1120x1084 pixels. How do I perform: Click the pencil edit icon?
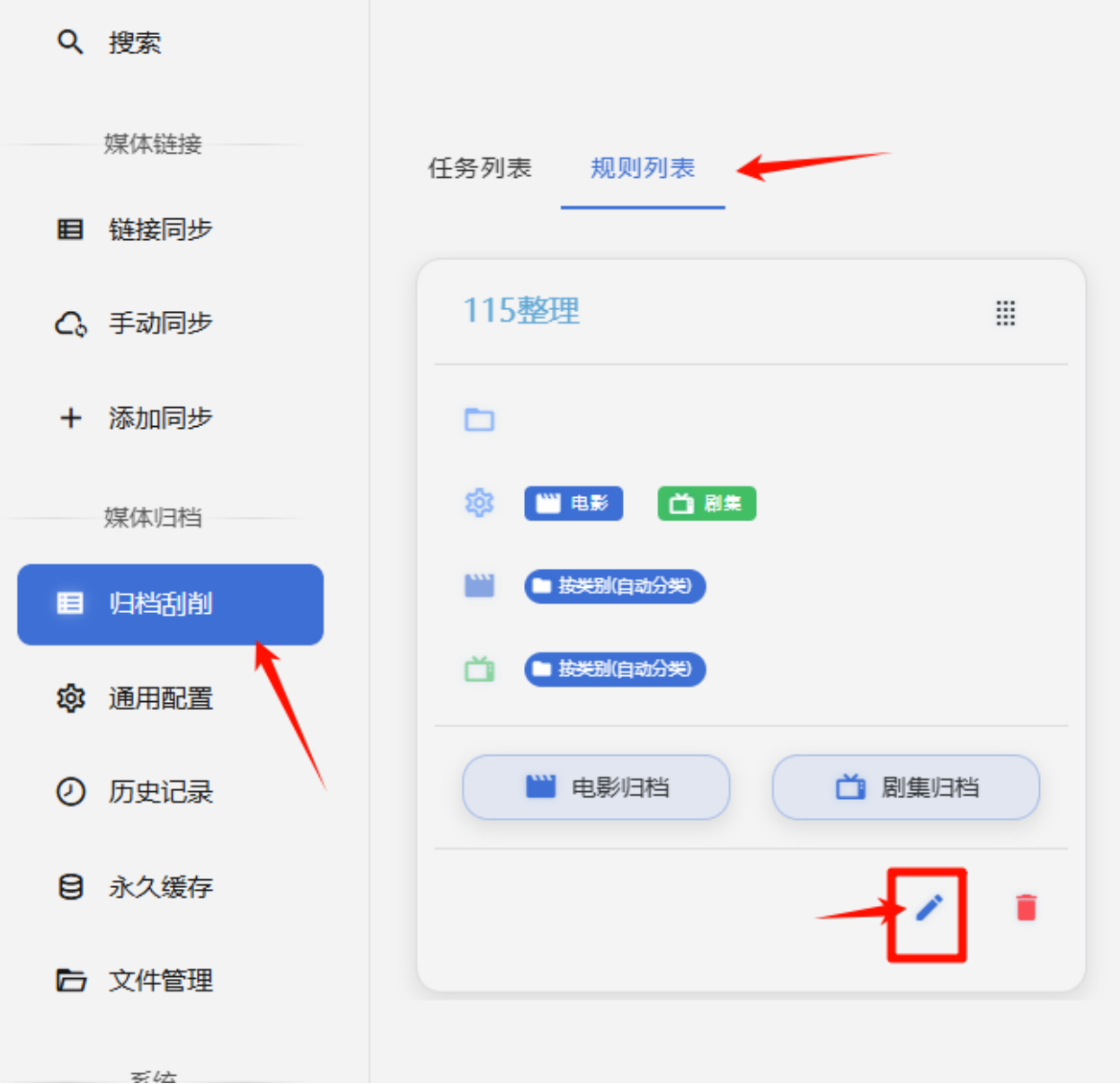(x=929, y=908)
